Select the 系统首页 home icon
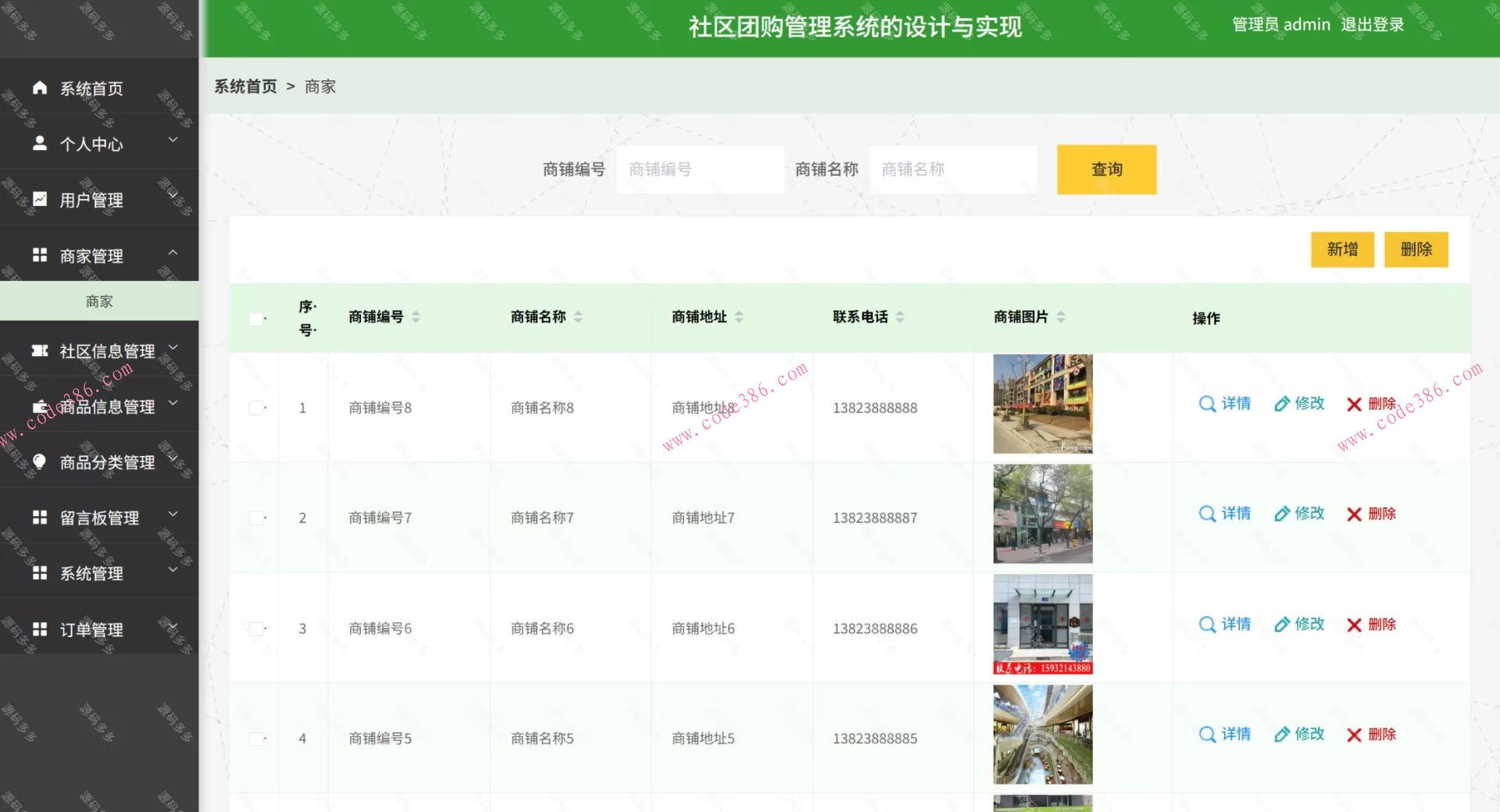Image resolution: width=1500 pixels, height=812 pixels. pyautogui.click(x=38, y=88)
